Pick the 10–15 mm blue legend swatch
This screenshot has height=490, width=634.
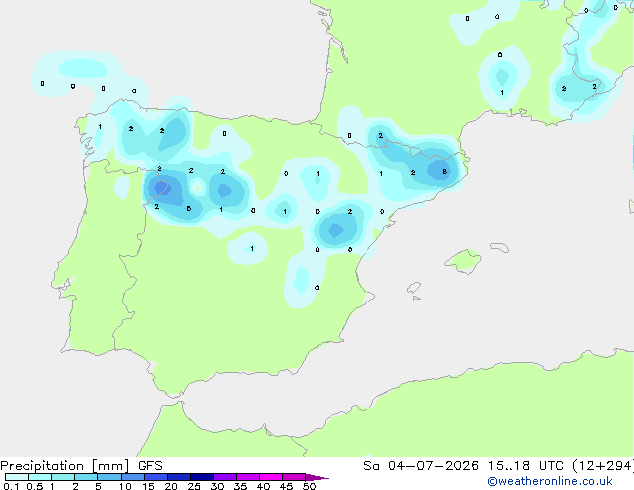pyautogui.click(x=132, y=477)
